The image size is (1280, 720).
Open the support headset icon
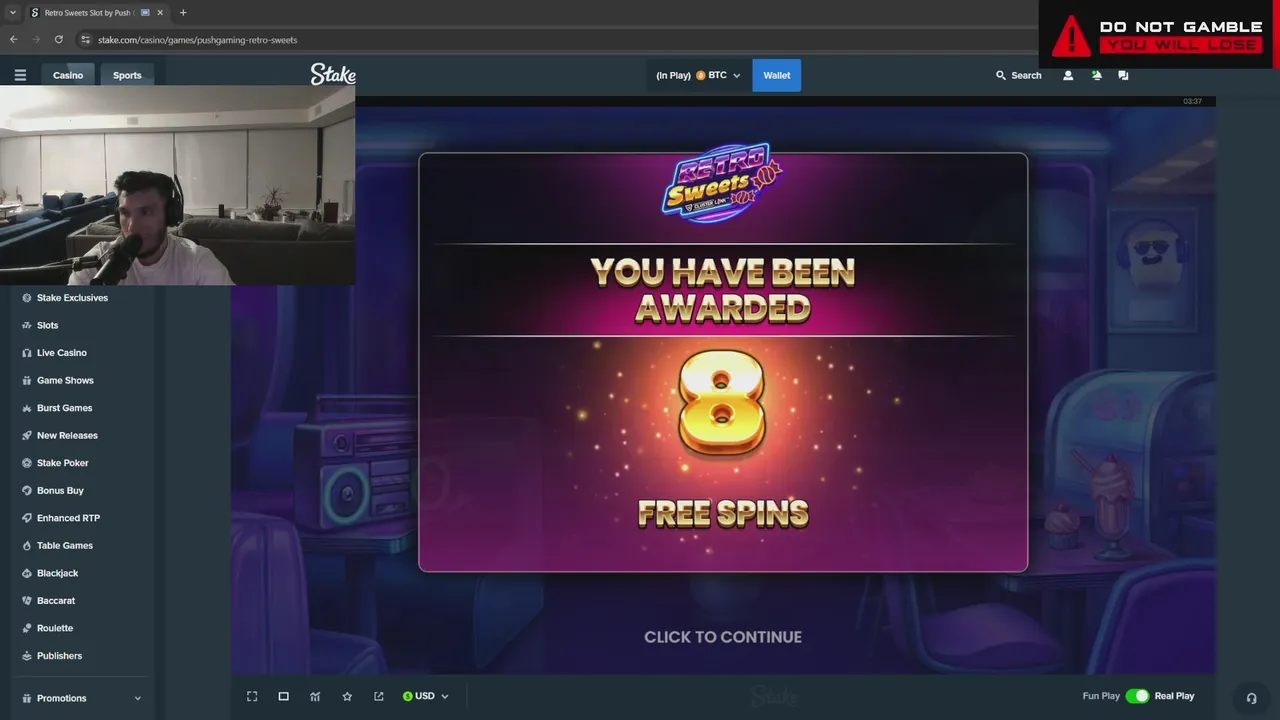(x=1251, y=698)
